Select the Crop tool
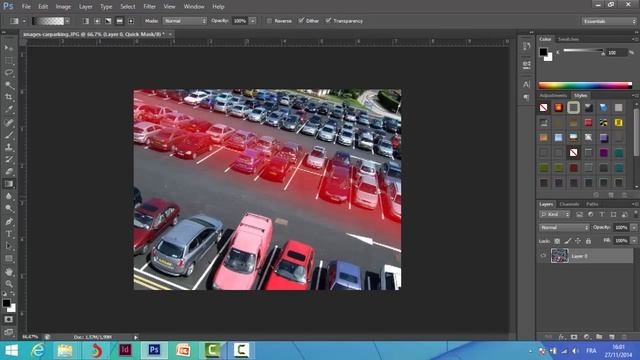The width and height of the screenshot is (640, 360). 9,97
